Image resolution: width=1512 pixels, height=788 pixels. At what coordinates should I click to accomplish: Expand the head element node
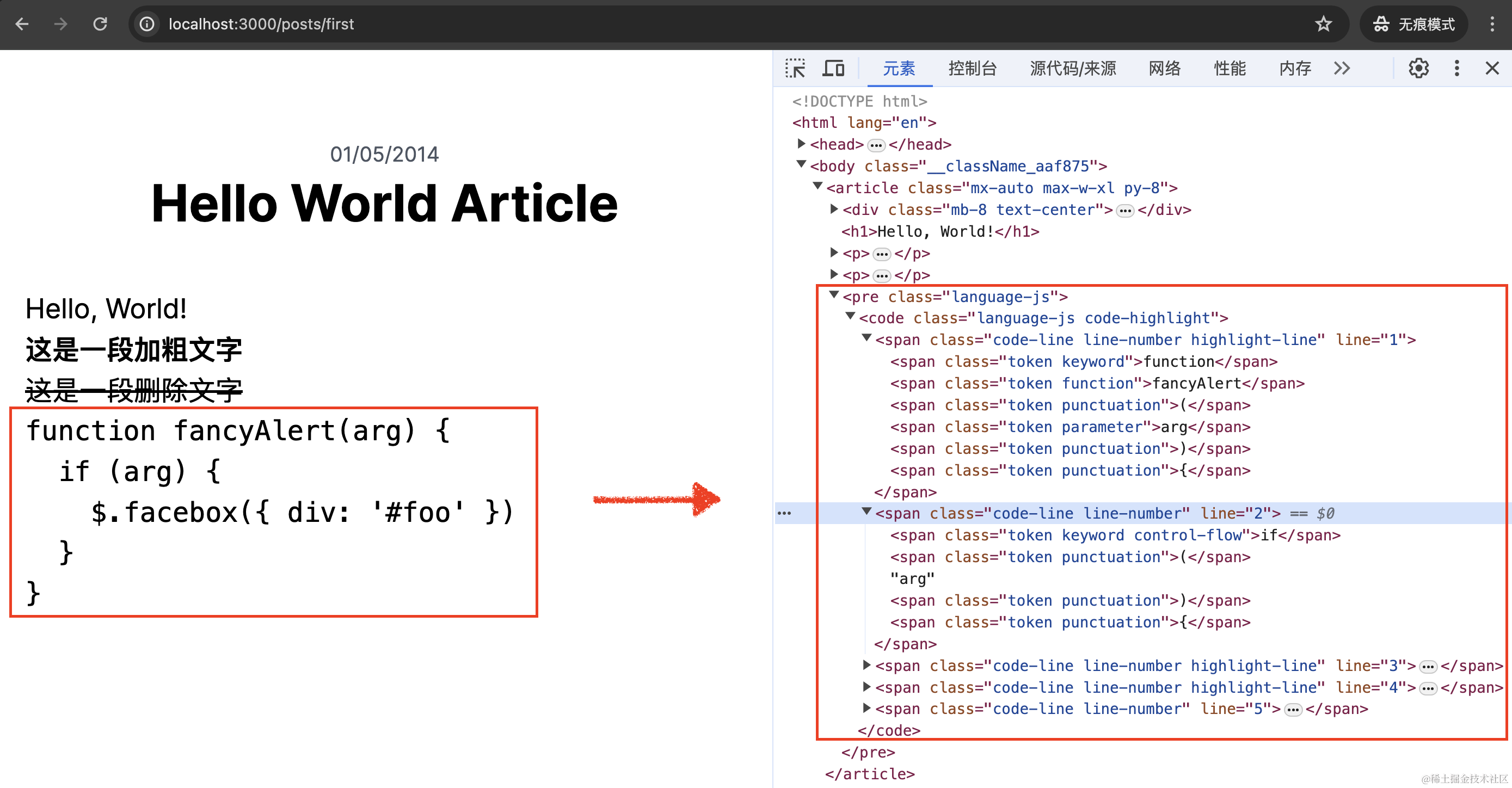pyautogui.click(x=801, y=144)
